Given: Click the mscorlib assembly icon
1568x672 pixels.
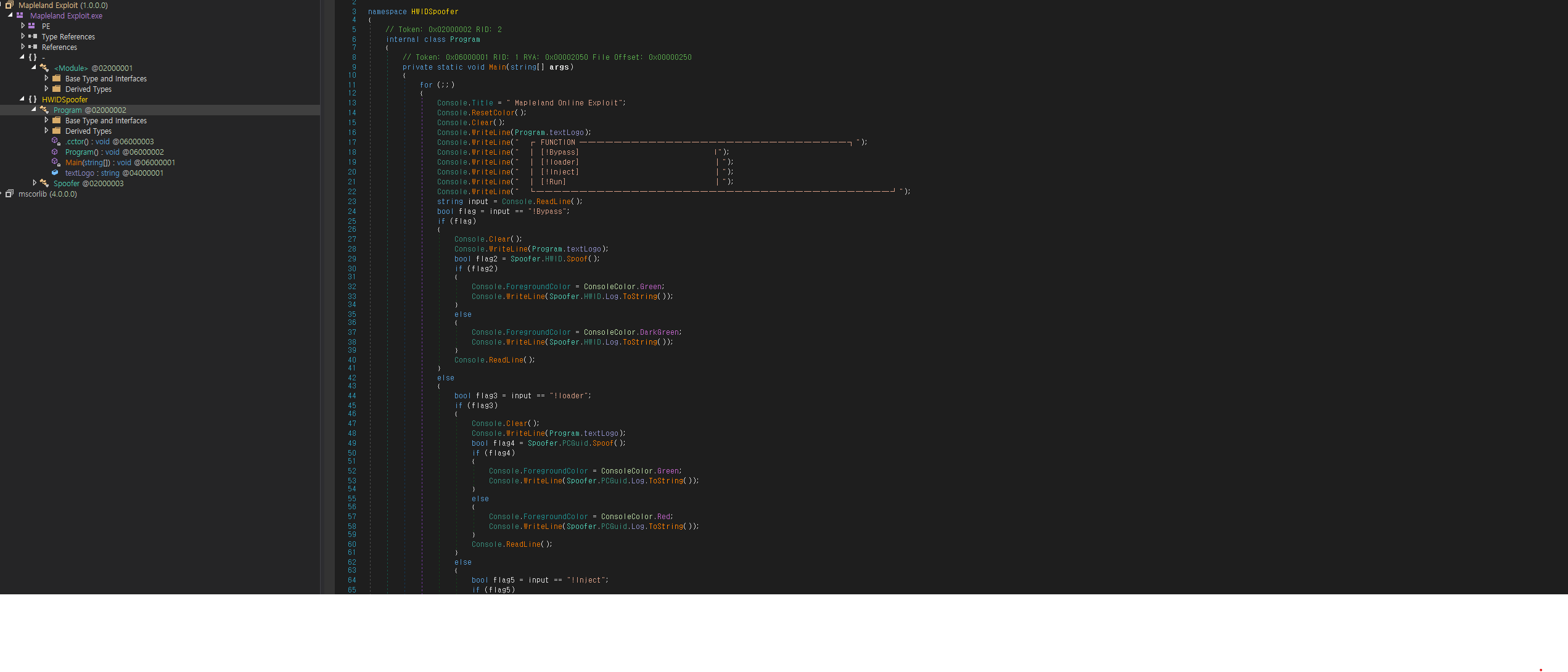Looking at the screenshot, I should pyautogui.click(x=9, y=194).
